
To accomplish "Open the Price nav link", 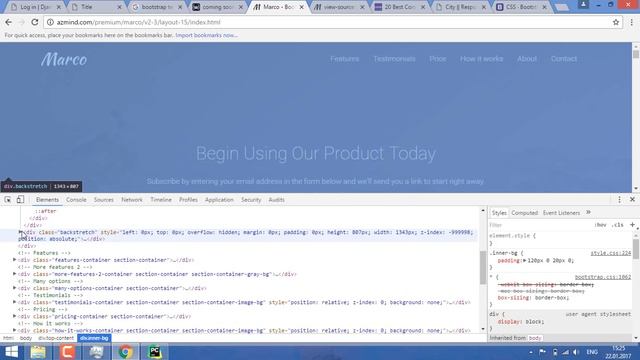I will pos(438,59).
